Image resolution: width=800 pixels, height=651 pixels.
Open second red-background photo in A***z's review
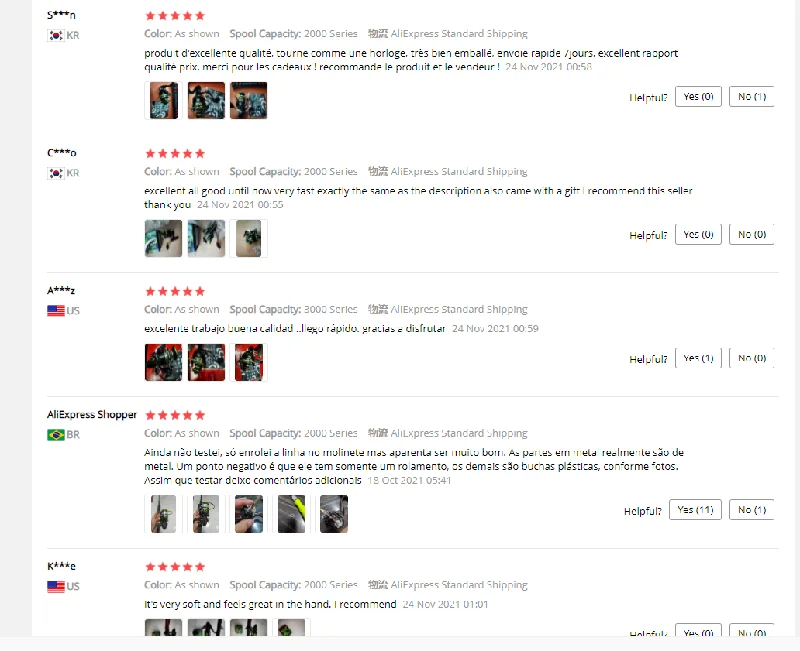(x=206, y=362)
